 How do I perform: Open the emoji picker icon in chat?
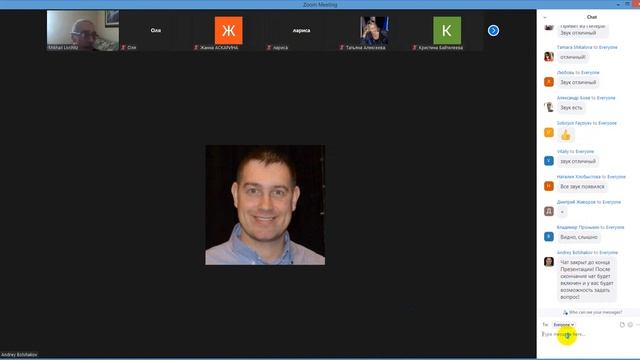pos(630,324)
